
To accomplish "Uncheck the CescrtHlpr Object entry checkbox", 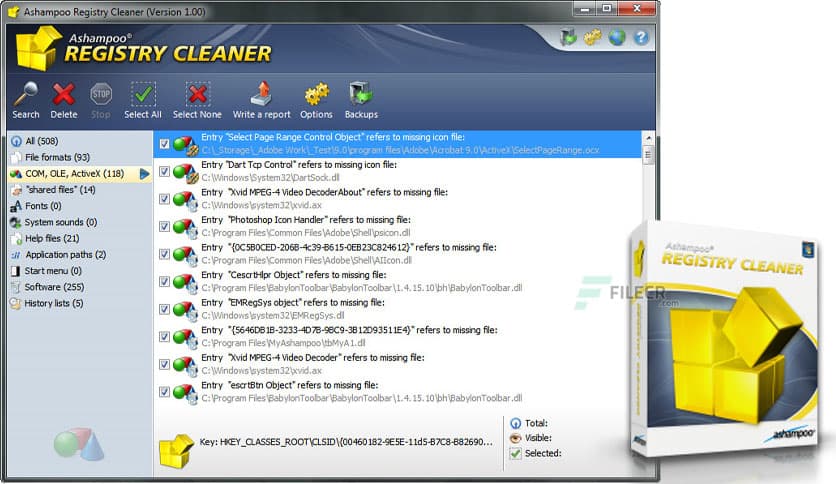I will tap(164, 281).
